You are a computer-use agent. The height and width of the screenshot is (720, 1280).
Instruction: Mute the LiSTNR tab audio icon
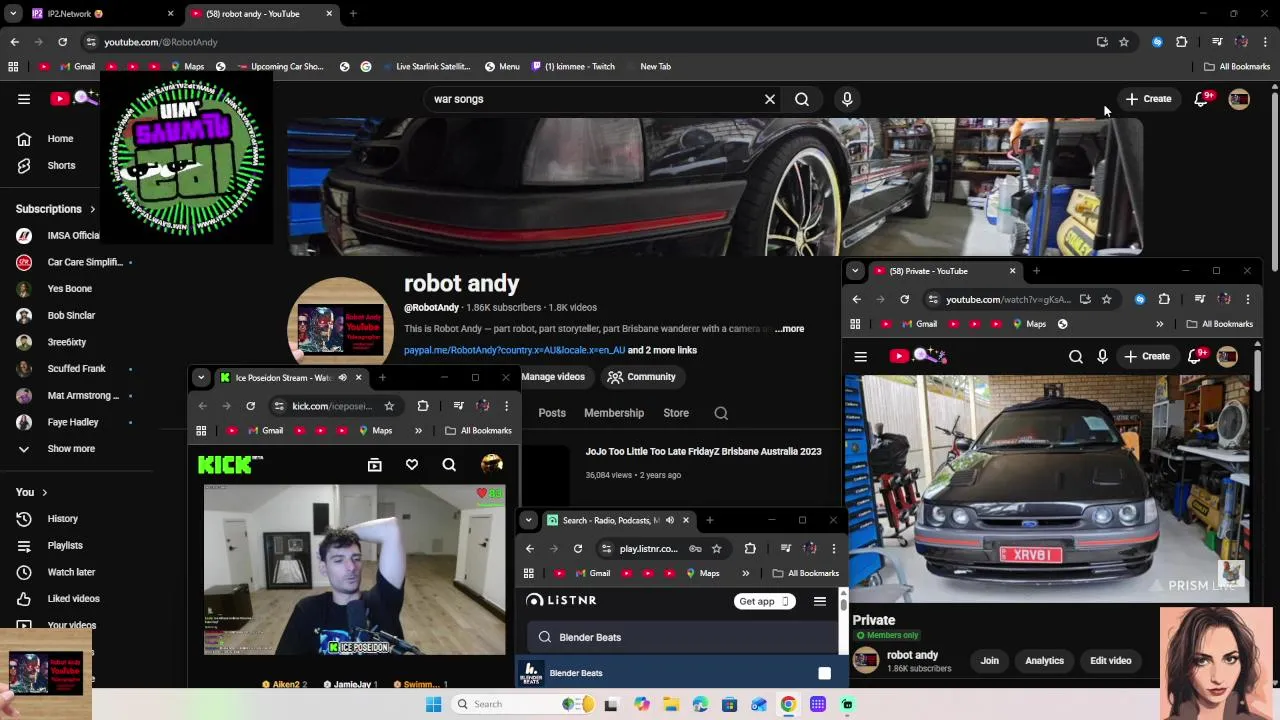(x=670, y=520)
